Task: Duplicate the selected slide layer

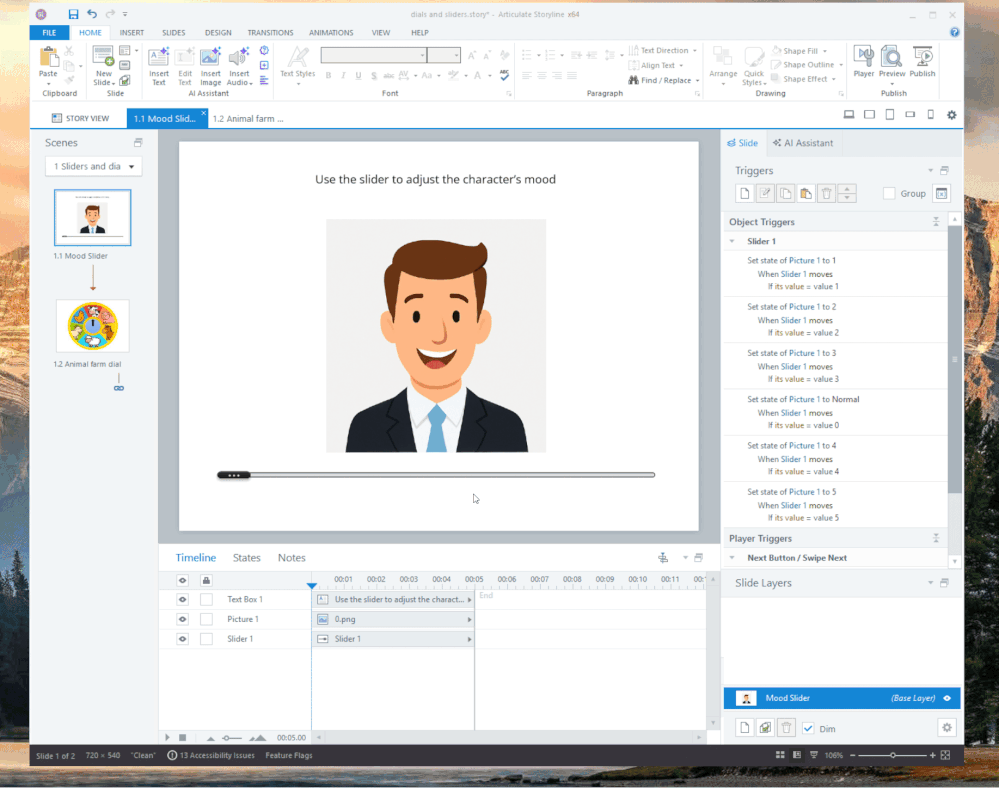Action: 765,727
